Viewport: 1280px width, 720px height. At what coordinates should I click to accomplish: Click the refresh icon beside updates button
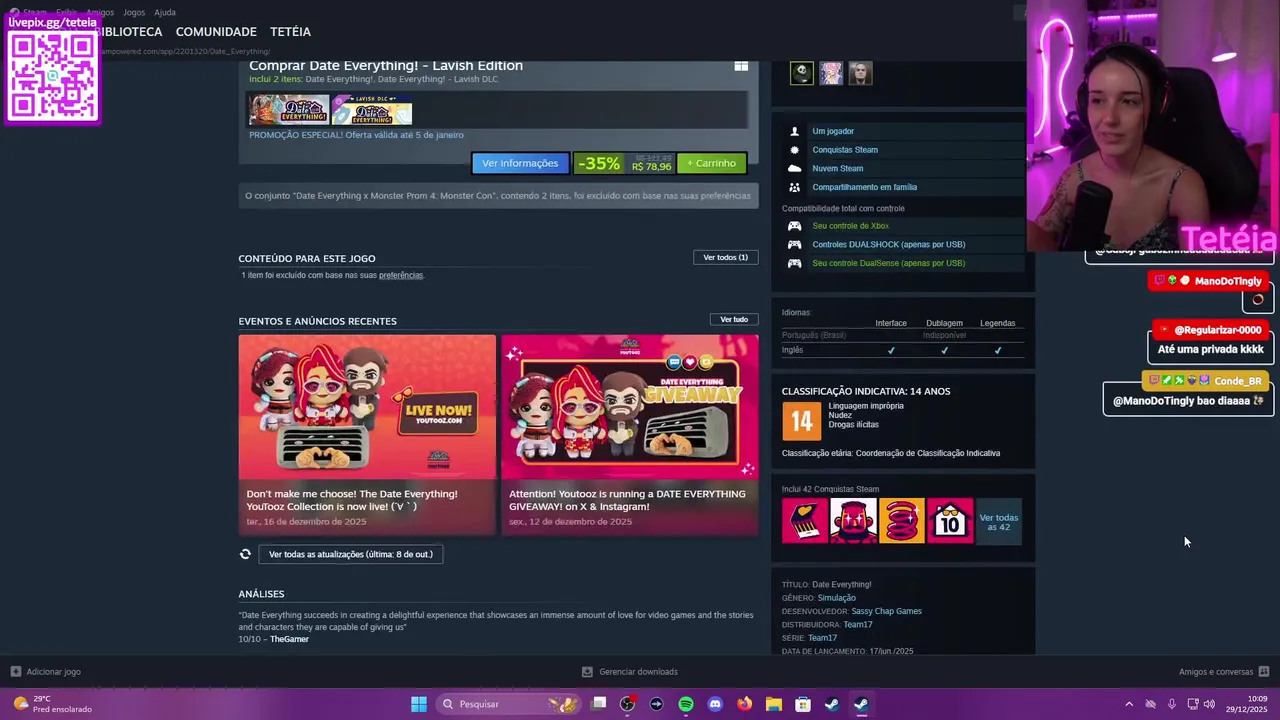(245, 554)
